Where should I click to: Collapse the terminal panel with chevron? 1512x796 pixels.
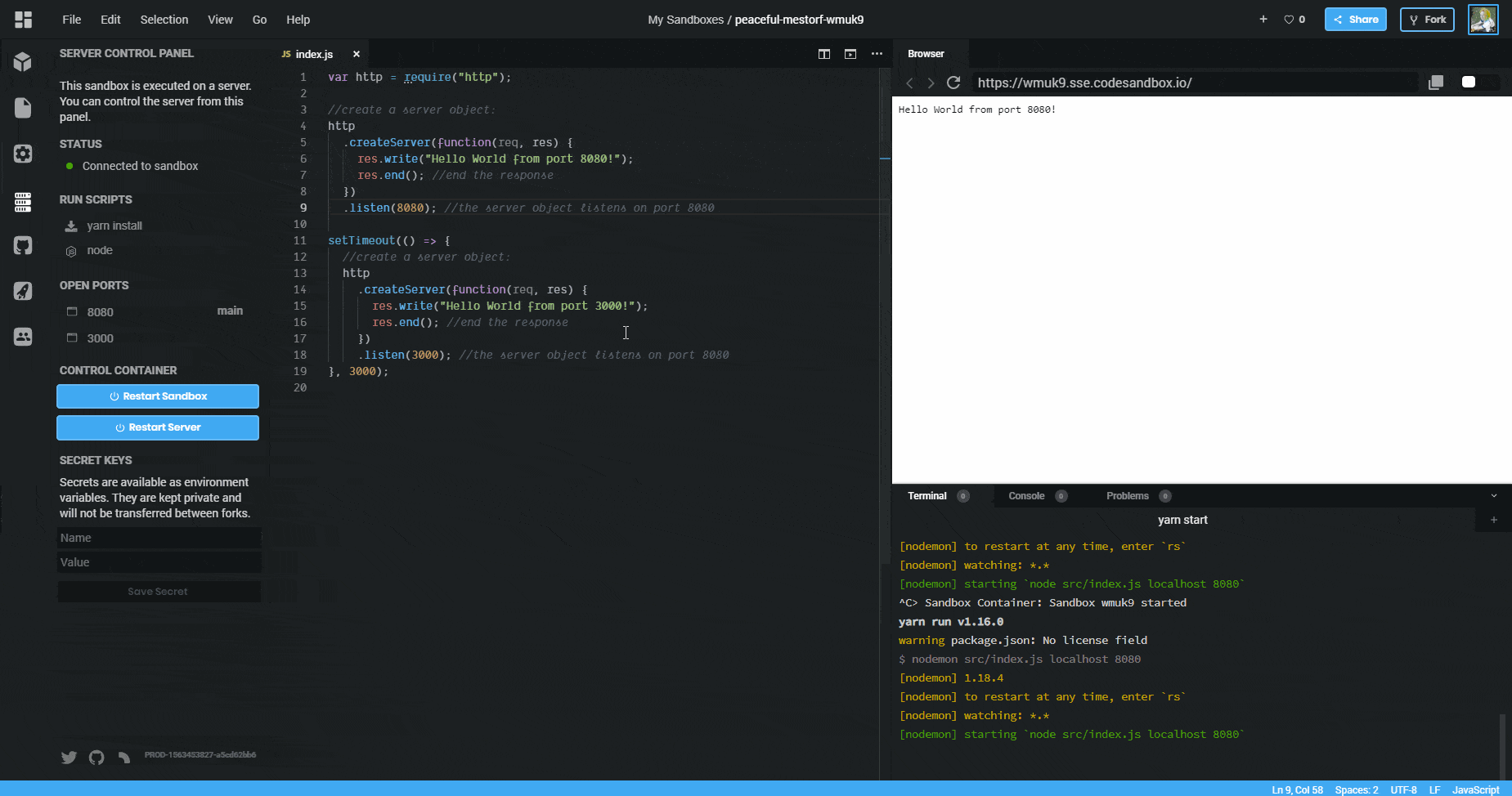tap(1494, 496)
